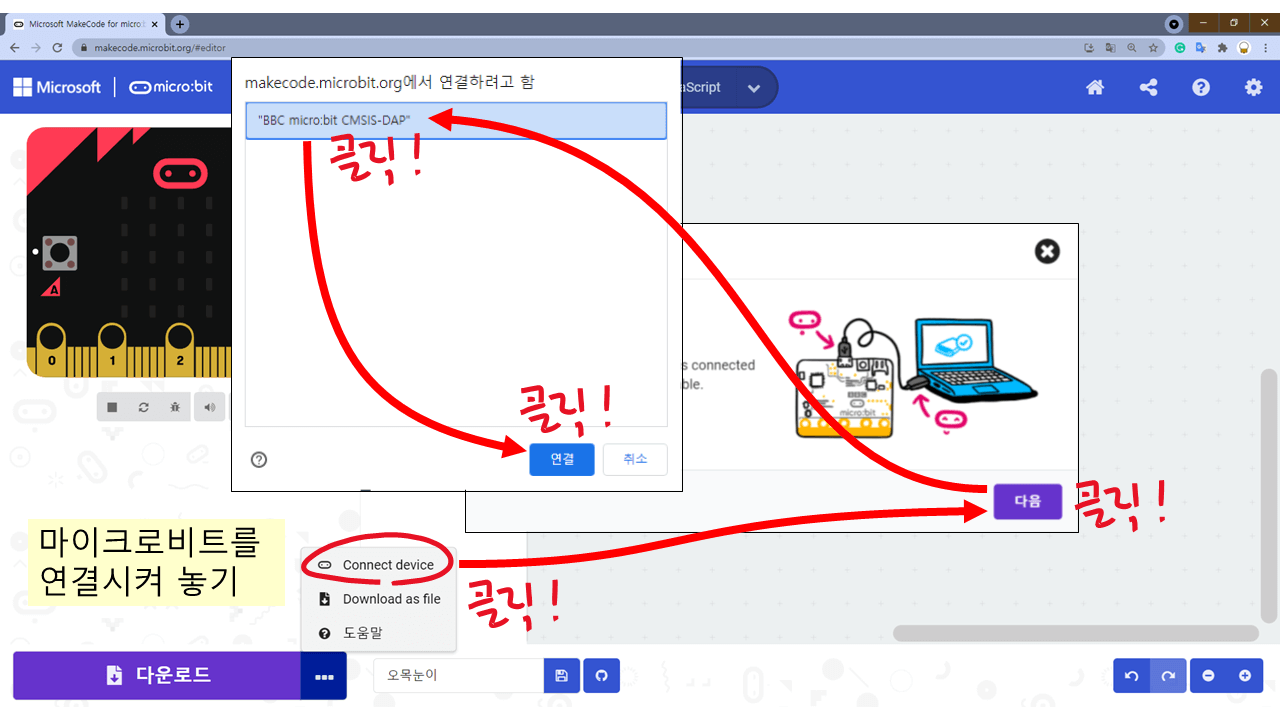Toggle simulator debug mode bug icon
1280x720 pixels.
click(175, 407)
